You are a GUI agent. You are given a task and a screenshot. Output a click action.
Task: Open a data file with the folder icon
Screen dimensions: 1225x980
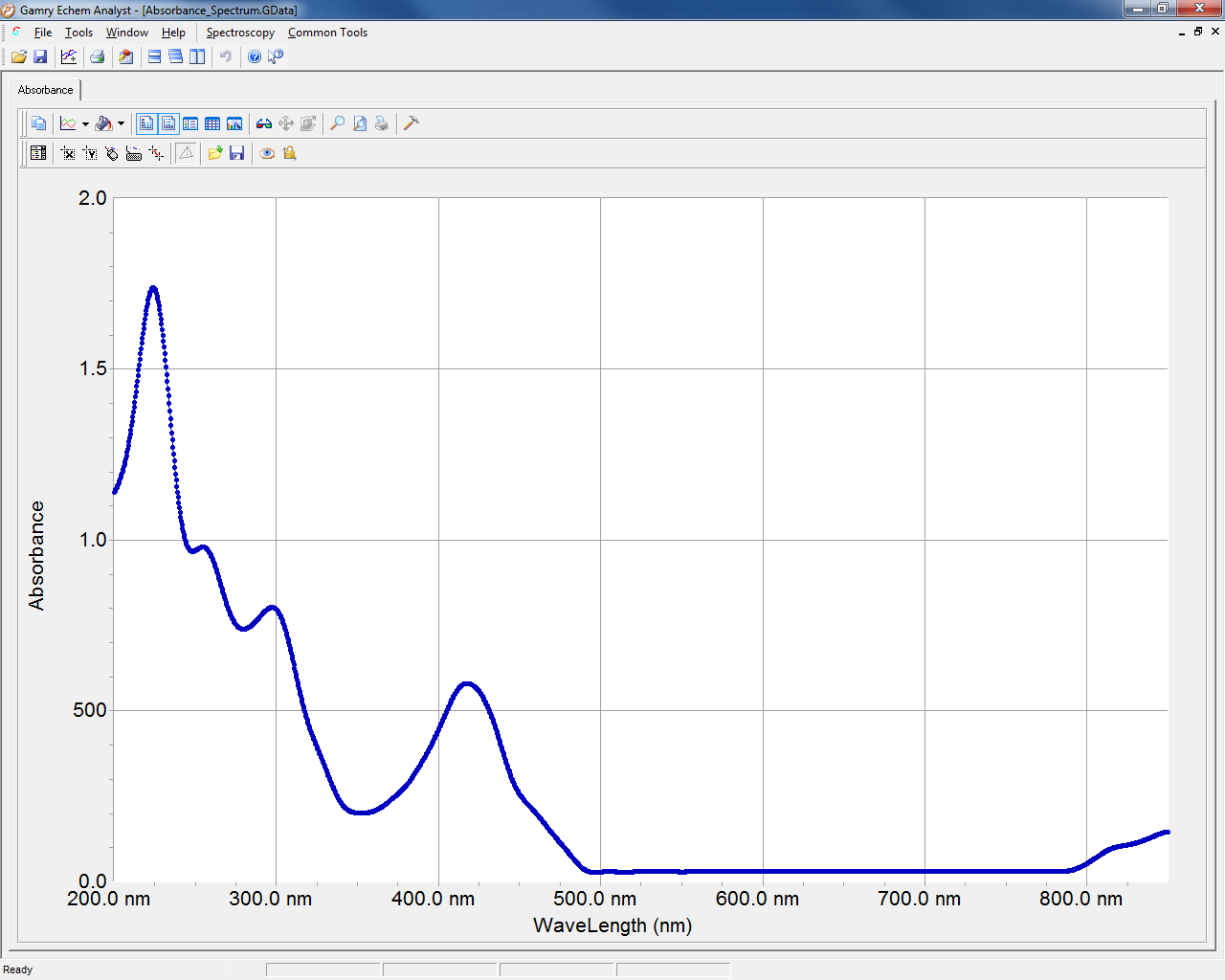point(18,56)
